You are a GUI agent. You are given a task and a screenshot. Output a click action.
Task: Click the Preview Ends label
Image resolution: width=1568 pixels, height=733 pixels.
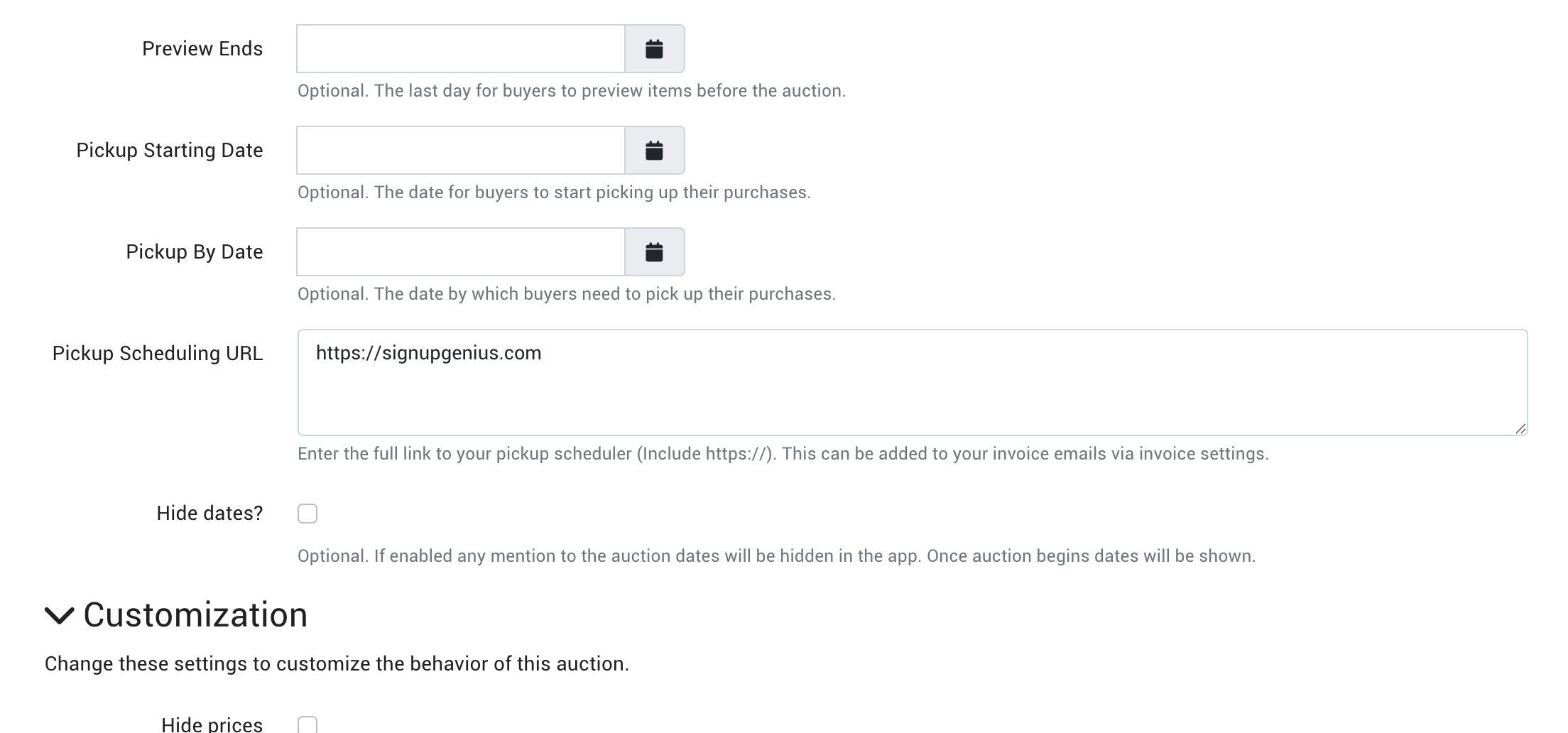coord(202,49)
